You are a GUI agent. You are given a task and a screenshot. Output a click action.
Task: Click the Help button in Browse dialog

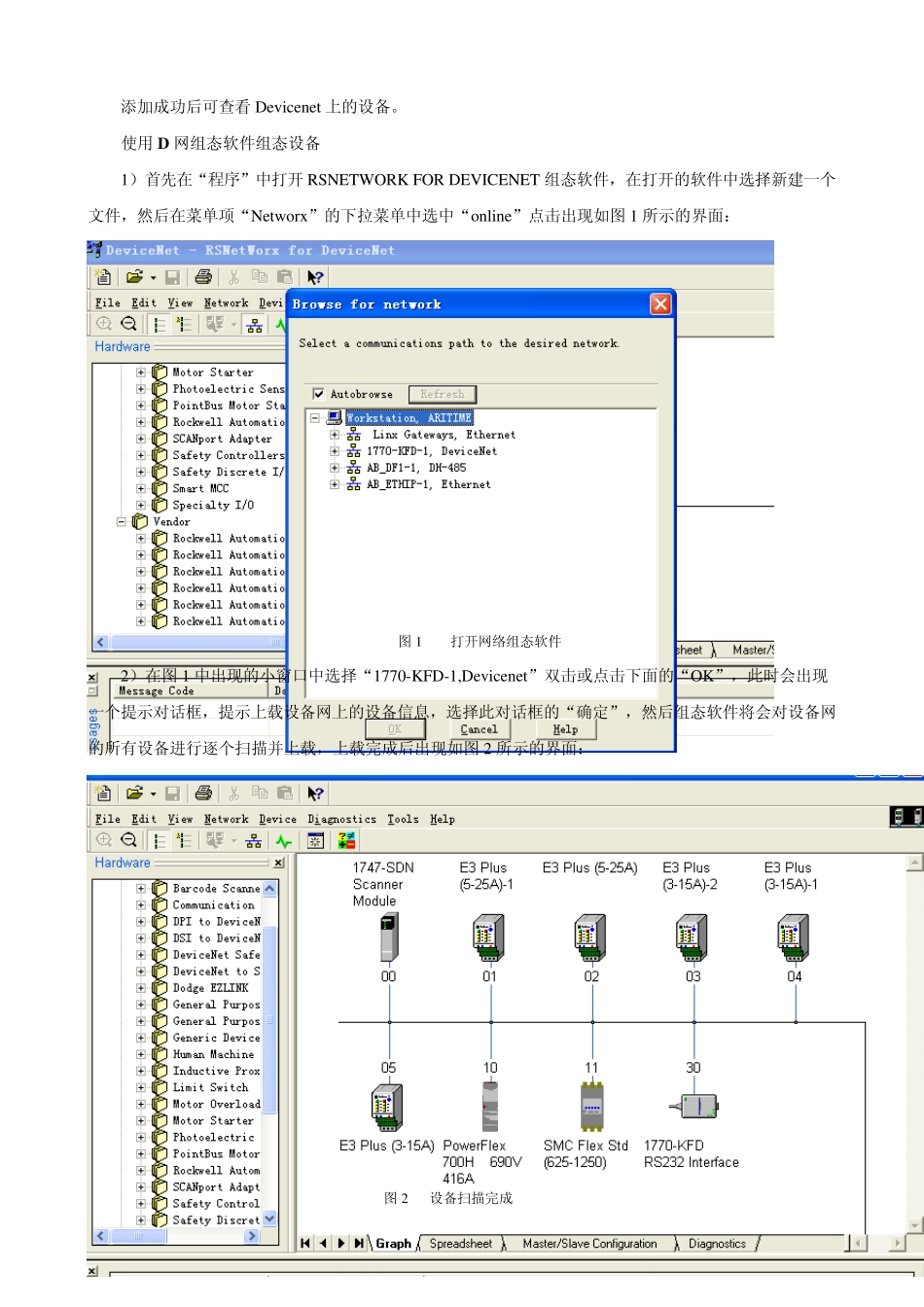click(565, 729)
